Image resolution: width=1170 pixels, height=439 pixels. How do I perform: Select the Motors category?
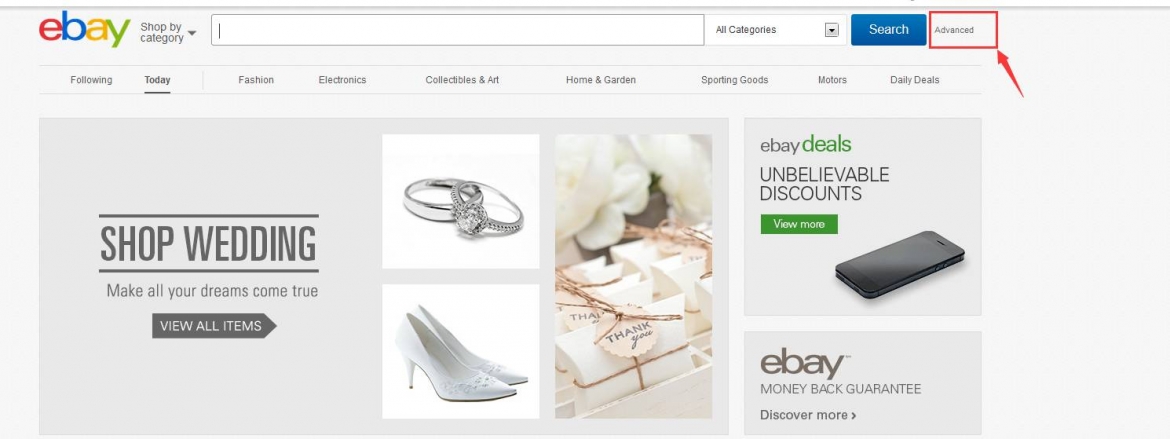pos(832,80)
